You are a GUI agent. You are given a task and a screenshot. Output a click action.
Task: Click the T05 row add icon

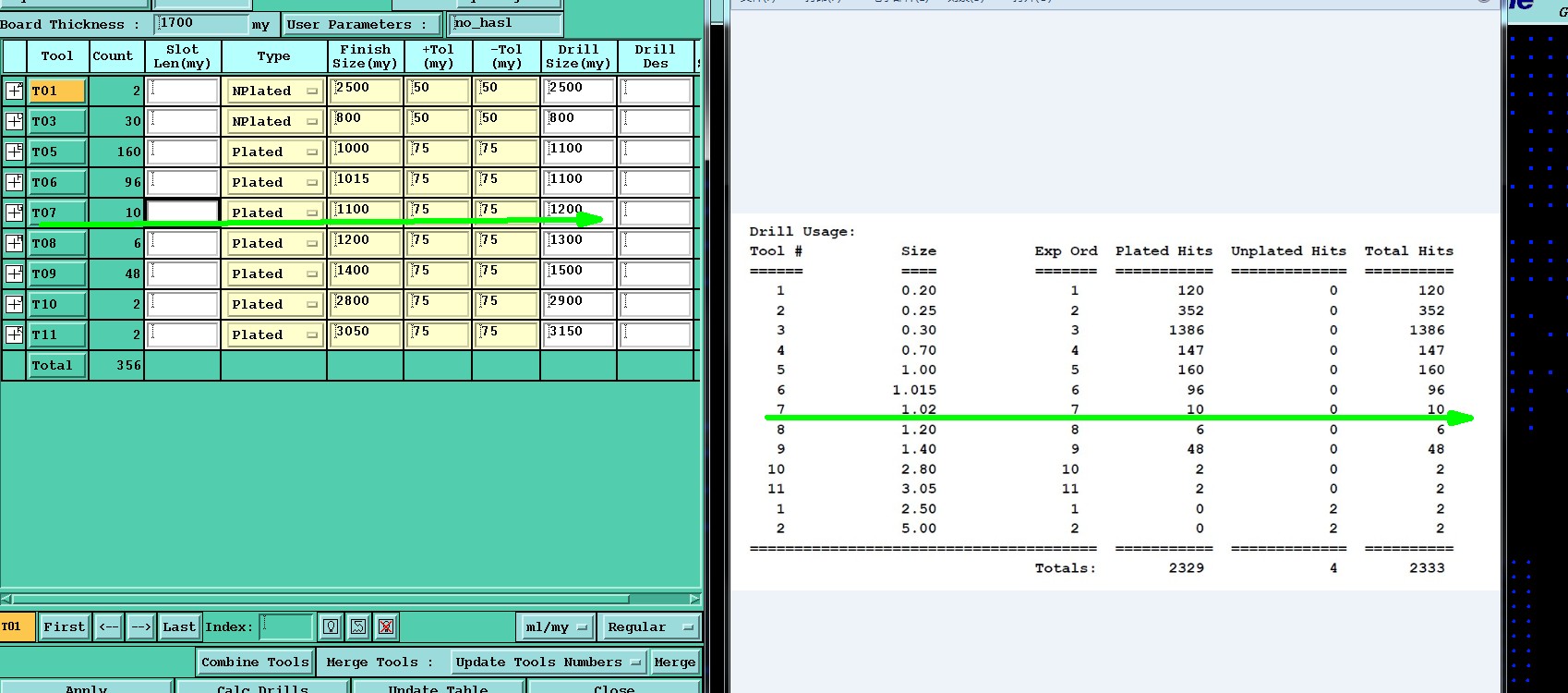point(14,152)
